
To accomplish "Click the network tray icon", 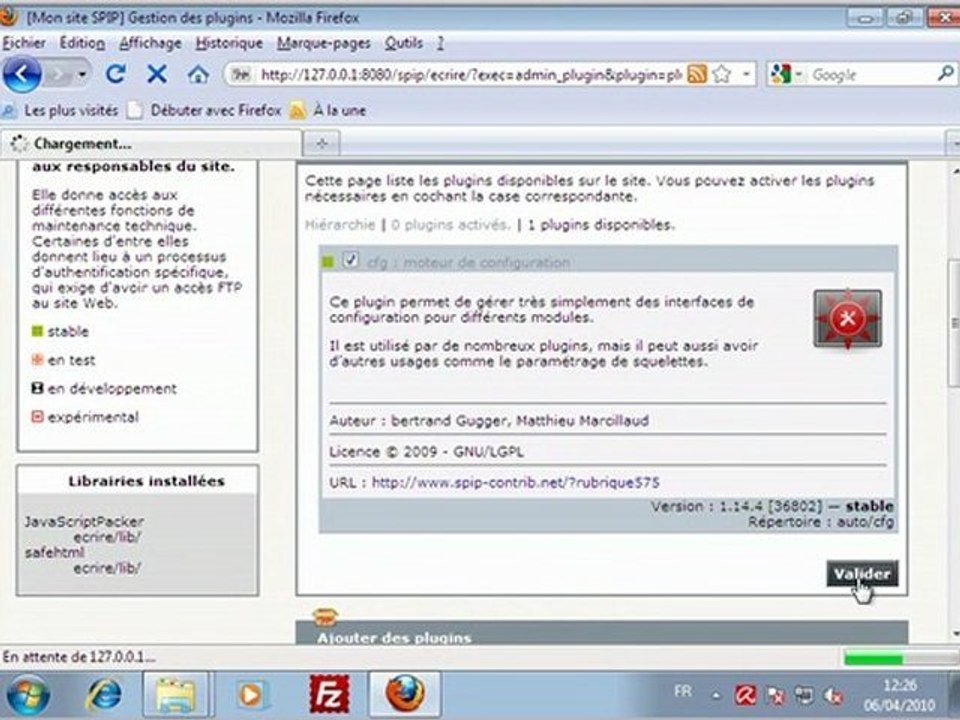I will tap(804, 696).
